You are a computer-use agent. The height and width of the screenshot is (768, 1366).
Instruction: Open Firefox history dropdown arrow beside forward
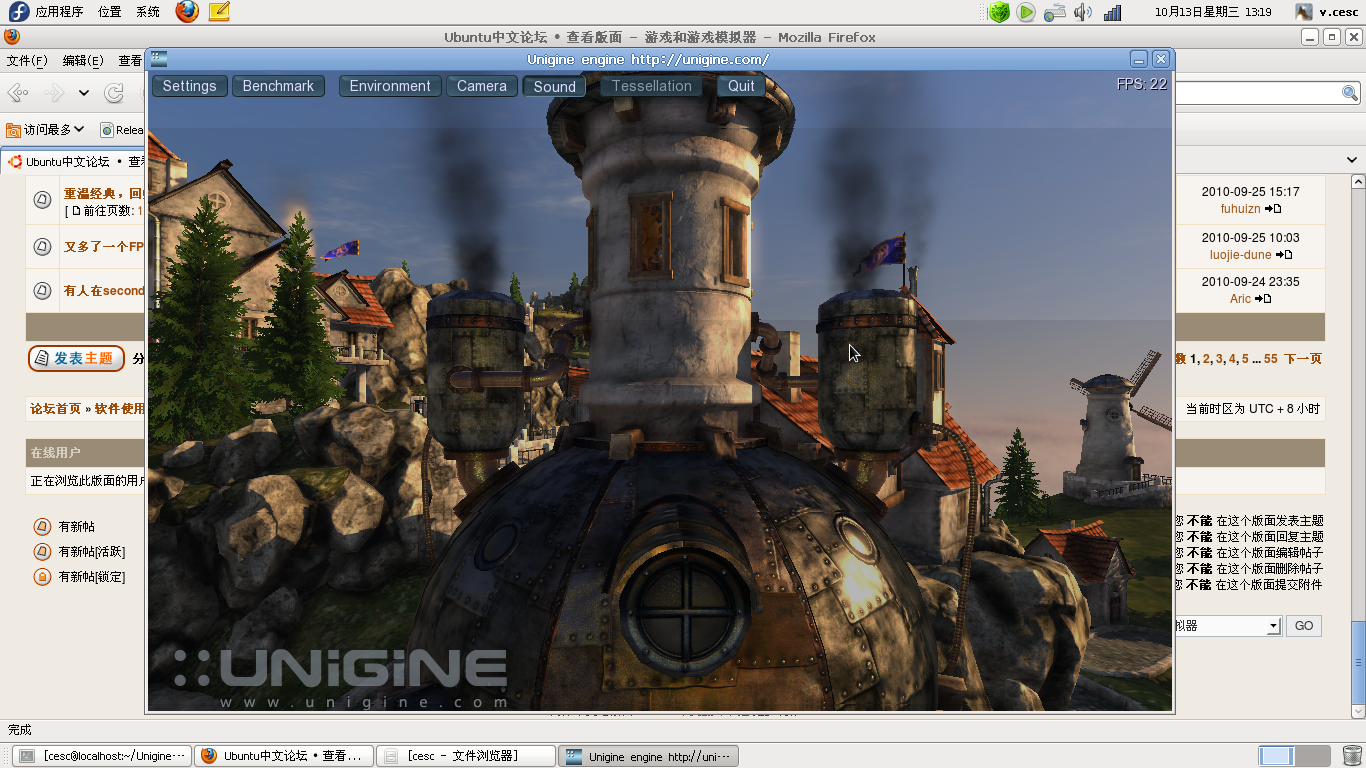(x=84, y=93)
